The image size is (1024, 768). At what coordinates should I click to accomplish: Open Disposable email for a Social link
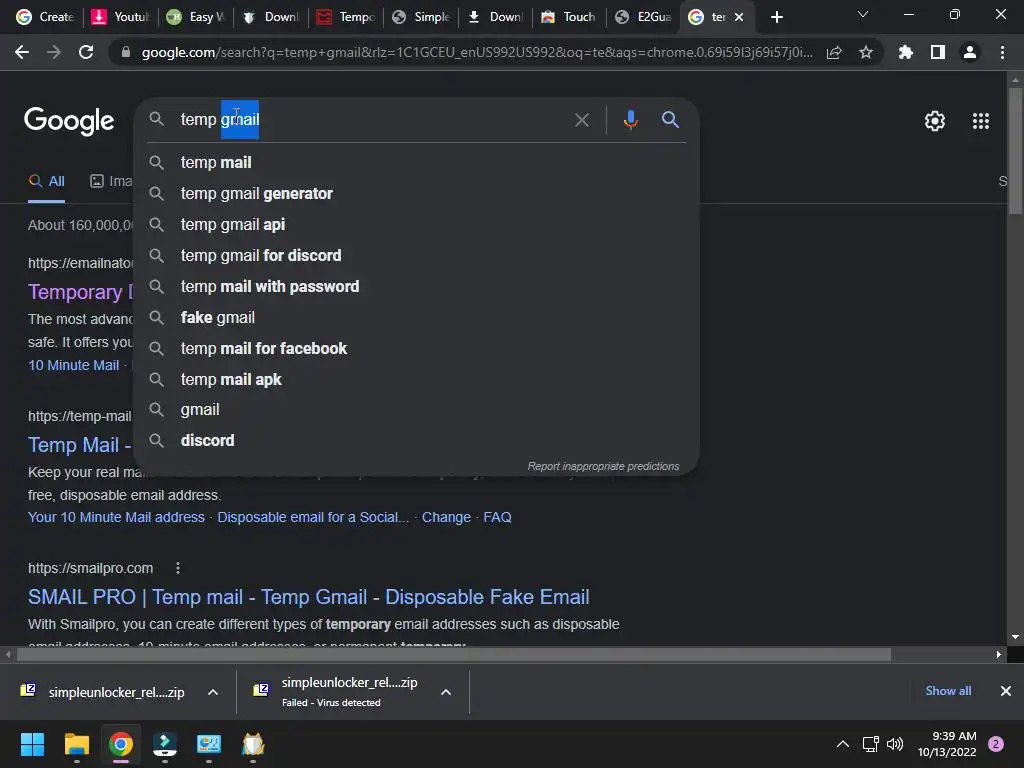[x=313, y=517]
